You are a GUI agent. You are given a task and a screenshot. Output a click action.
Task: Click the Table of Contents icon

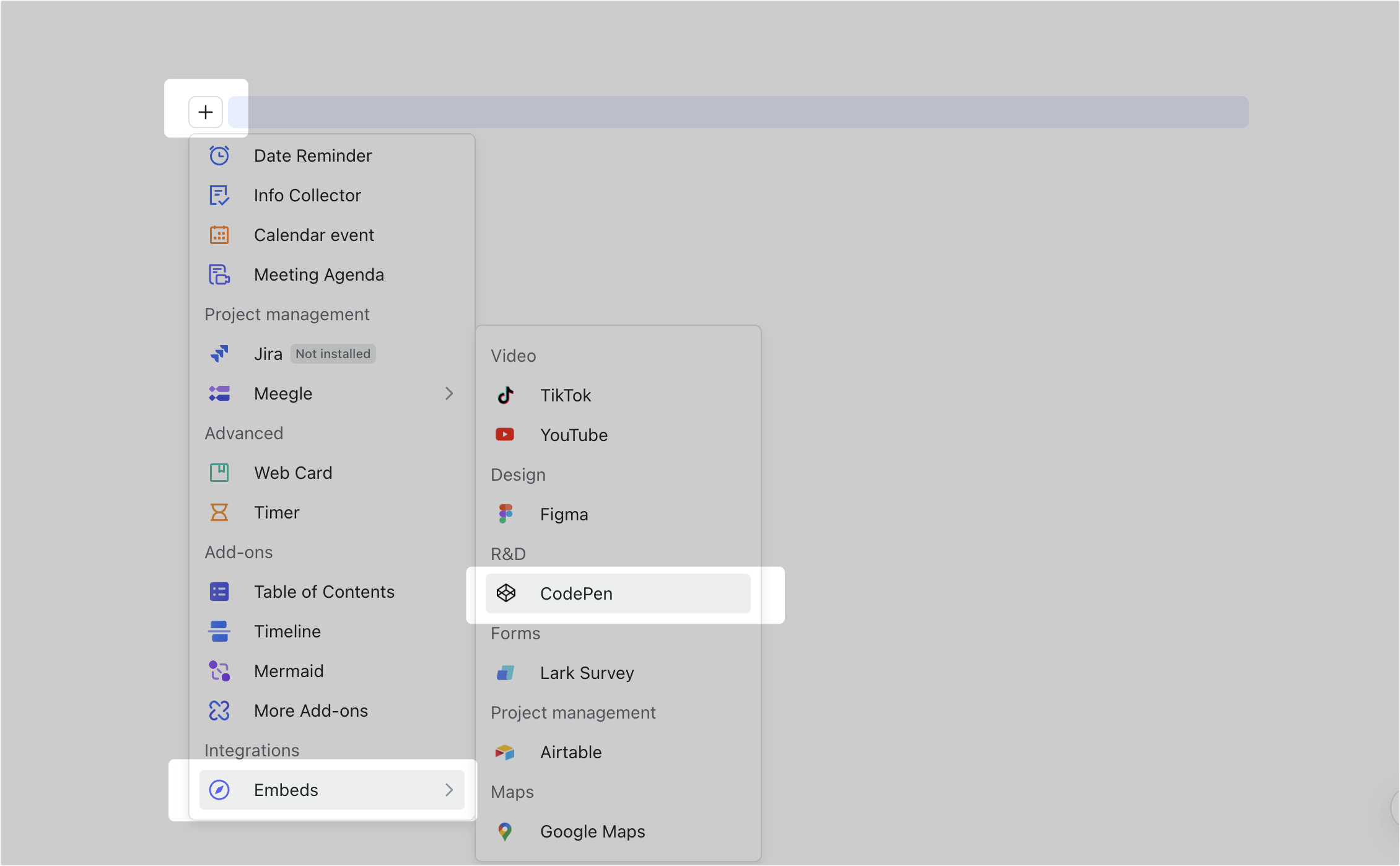pyautogui.click(x=219, y=592)
